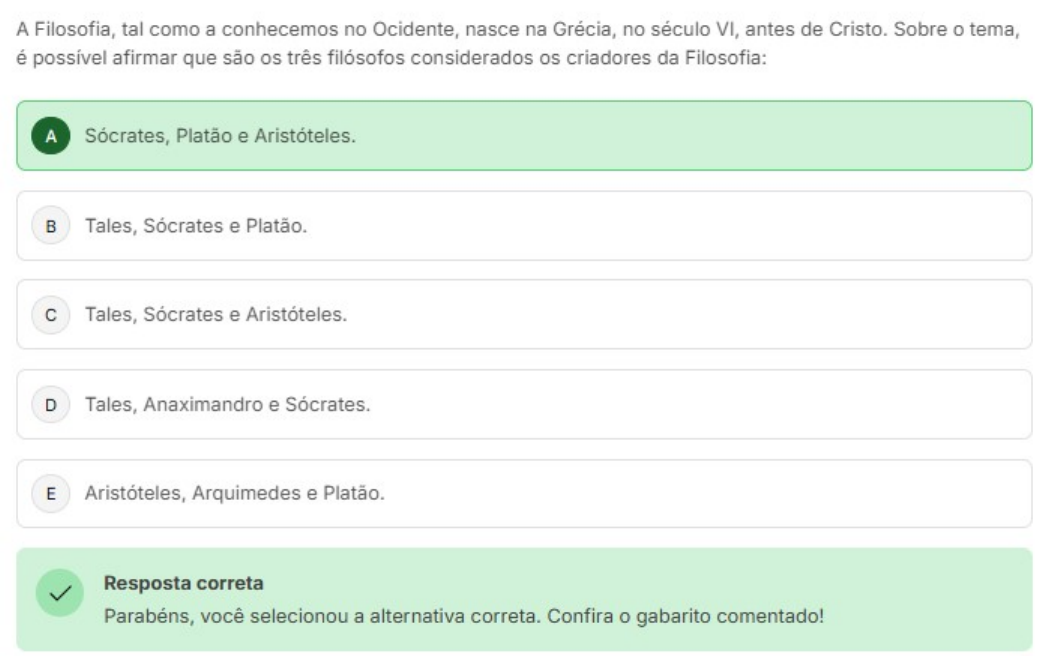Click the green A letter badge
Image resolution: width=1039 pixels, height=656 pixels.
tap(51, 136)
